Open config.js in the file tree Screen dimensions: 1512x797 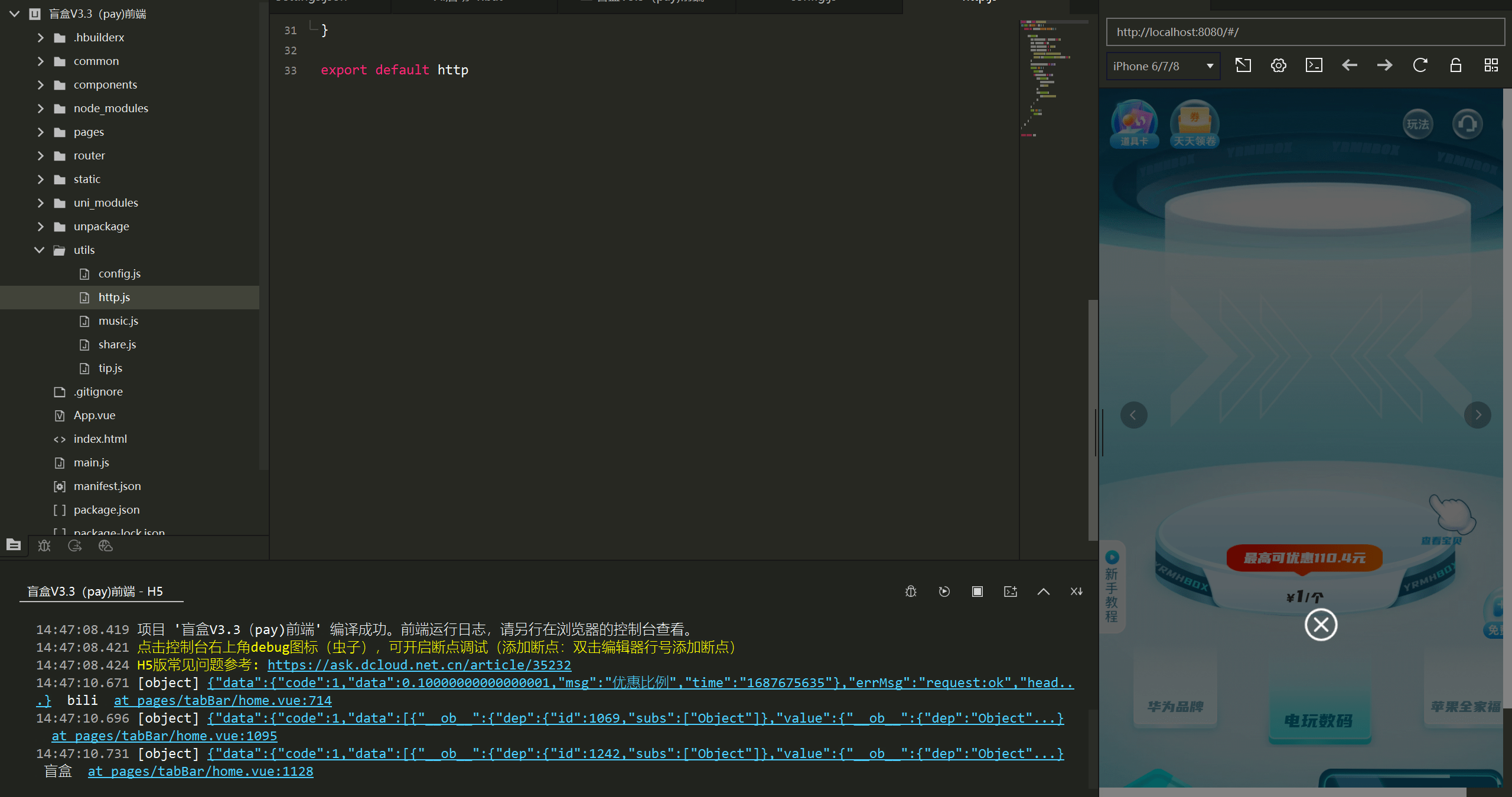click(x=119, y=273)
